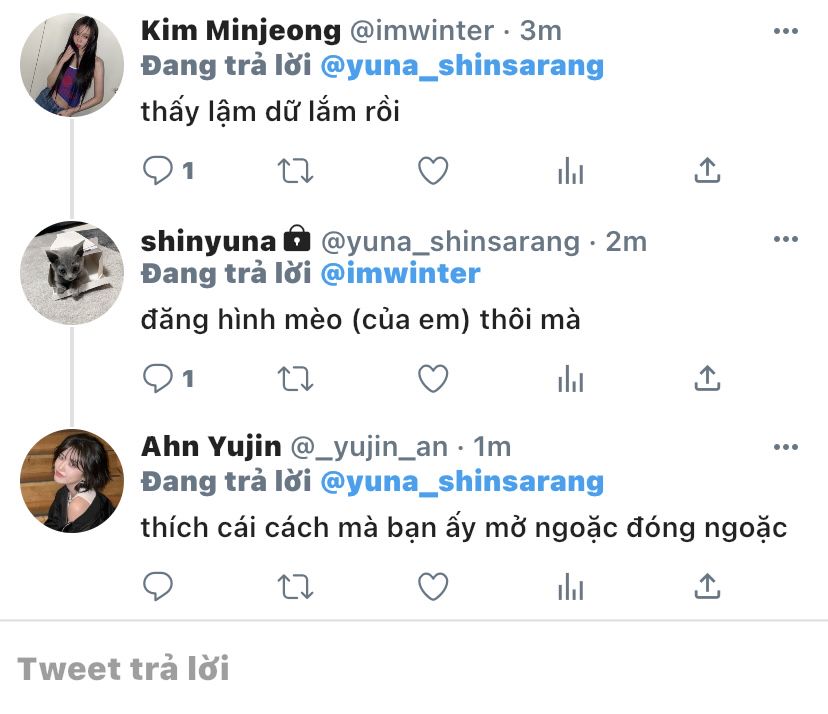Reply to shinyuna's cat photo tweet

pos(158,378)
